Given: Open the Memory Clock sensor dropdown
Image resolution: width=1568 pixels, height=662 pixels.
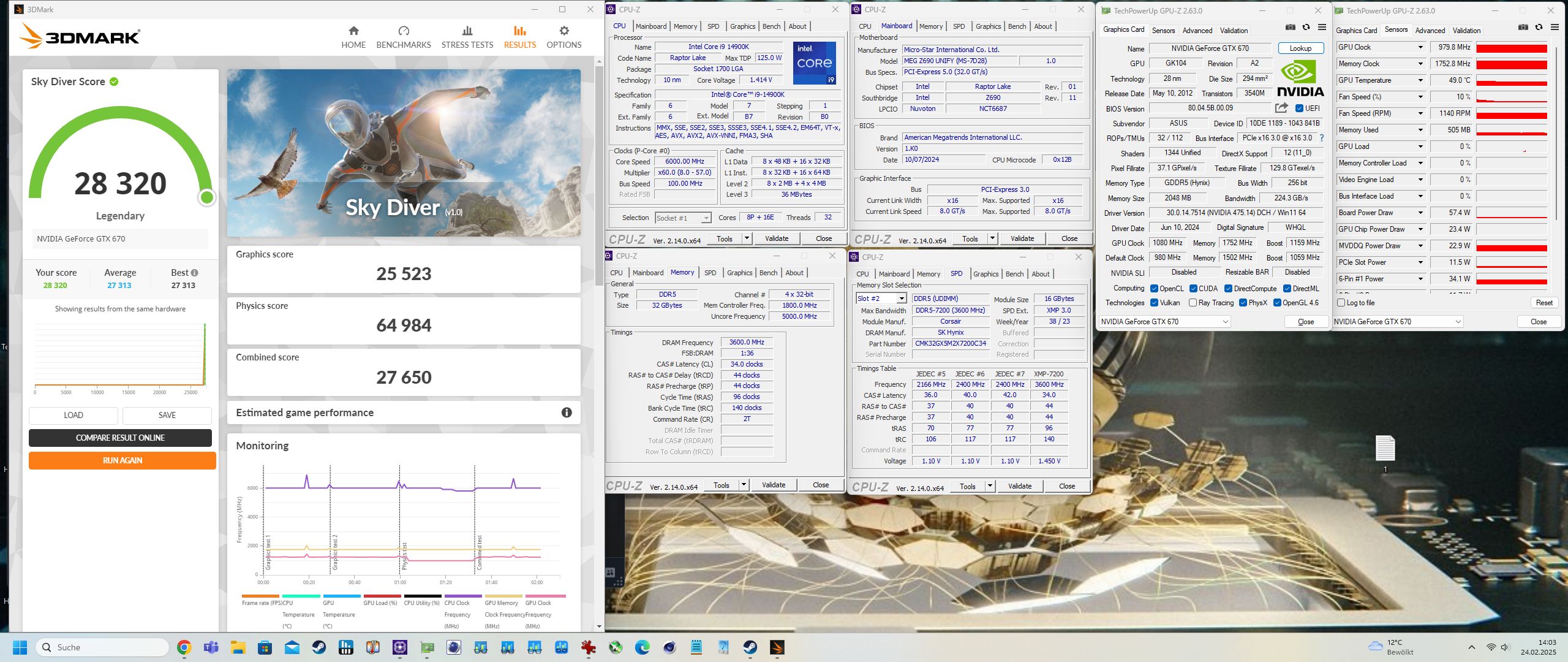Looking at the screenshot, I should (x=1420, y=64).
